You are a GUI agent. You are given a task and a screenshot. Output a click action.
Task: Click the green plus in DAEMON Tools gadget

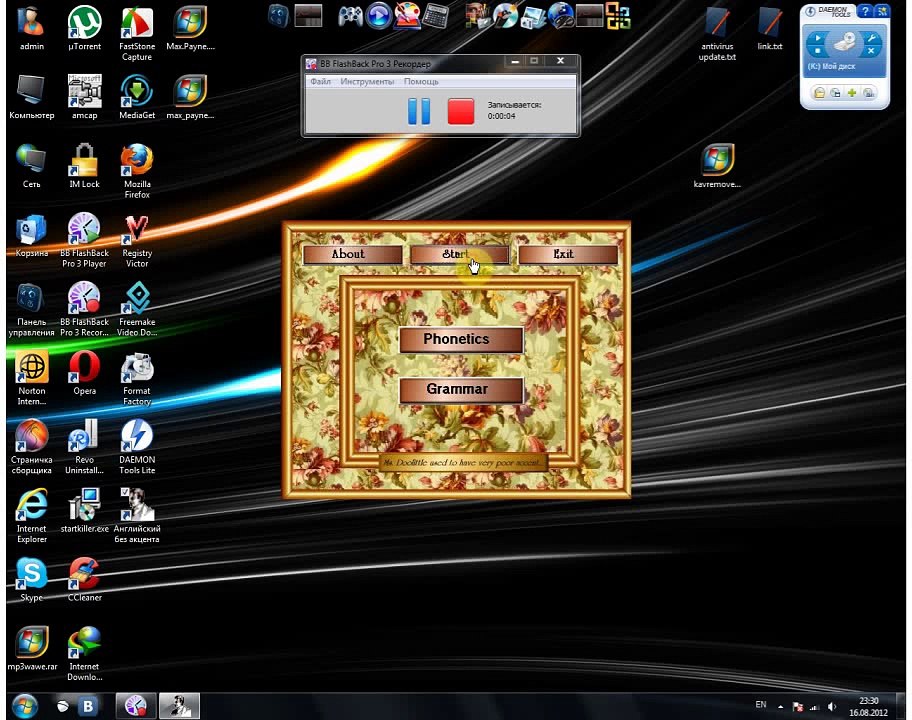pos(852,92)
